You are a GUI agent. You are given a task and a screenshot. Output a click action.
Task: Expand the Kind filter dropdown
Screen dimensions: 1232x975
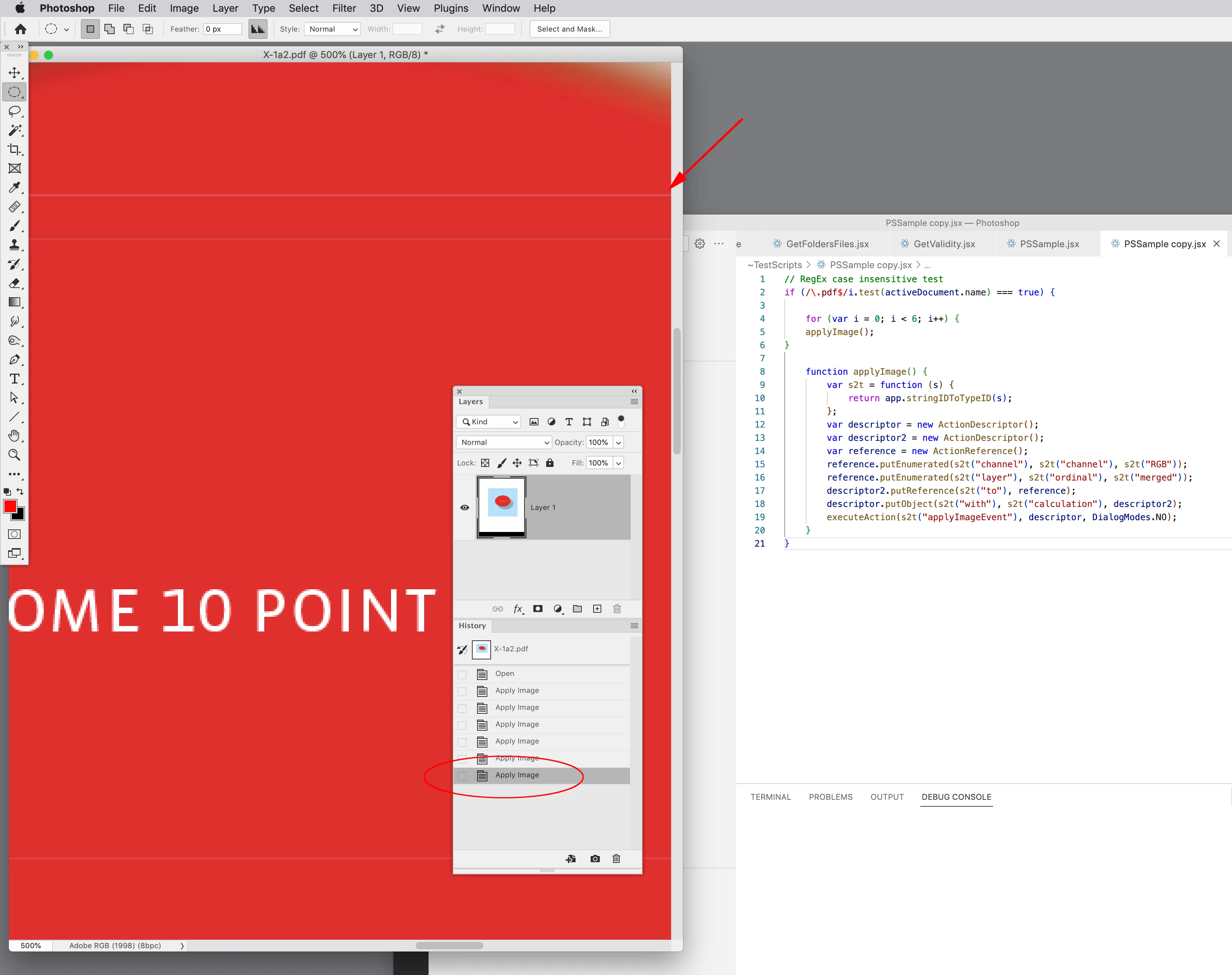click(x=489, y=422)
